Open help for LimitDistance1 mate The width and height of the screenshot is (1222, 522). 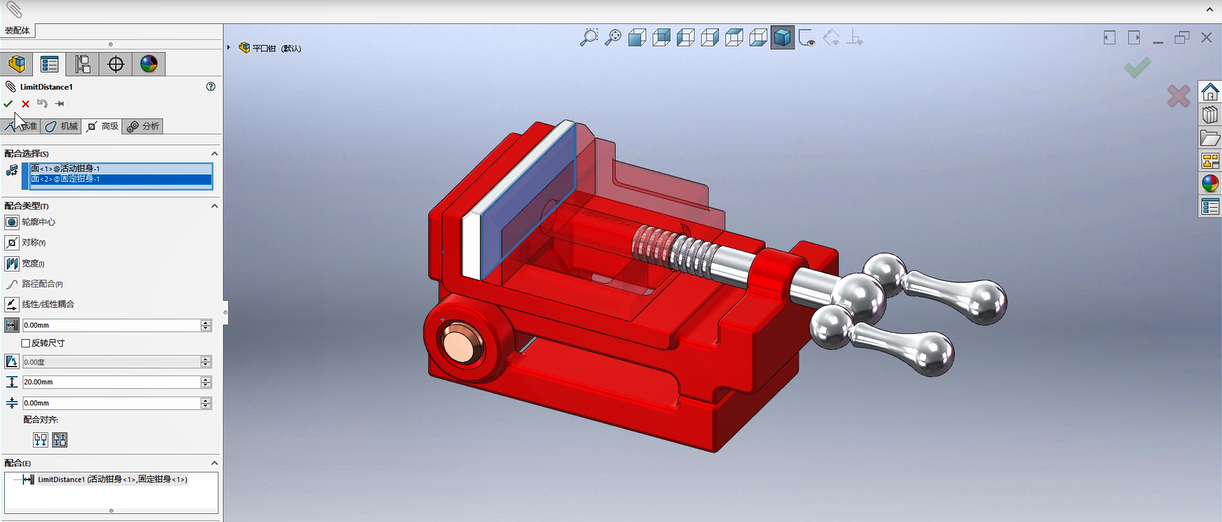click(211, 87)
